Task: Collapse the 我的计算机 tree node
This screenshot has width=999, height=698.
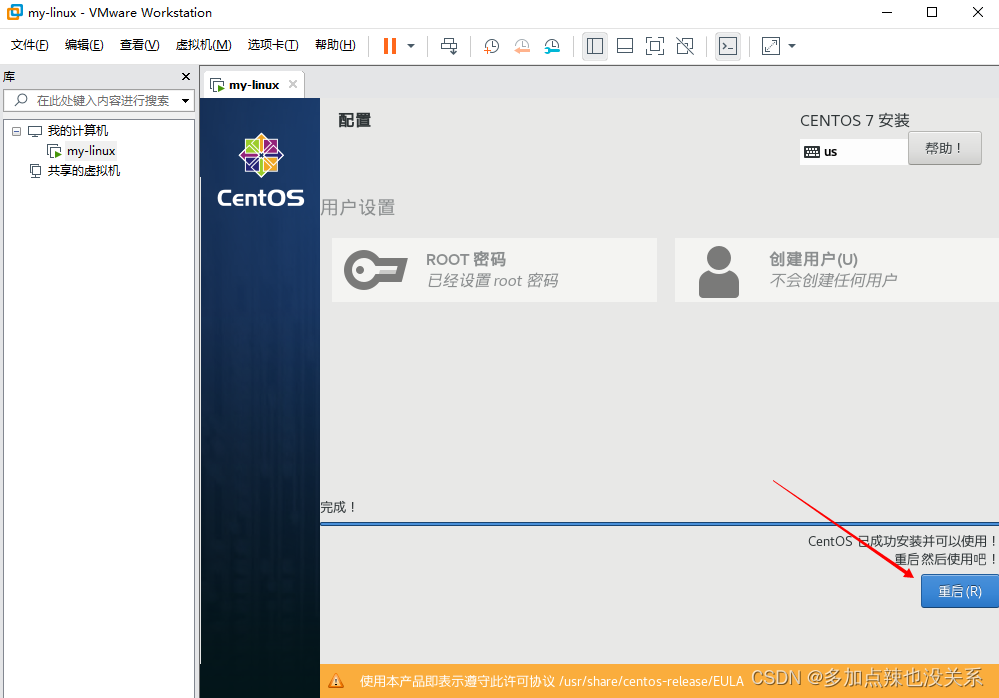Action: [17, 131]
